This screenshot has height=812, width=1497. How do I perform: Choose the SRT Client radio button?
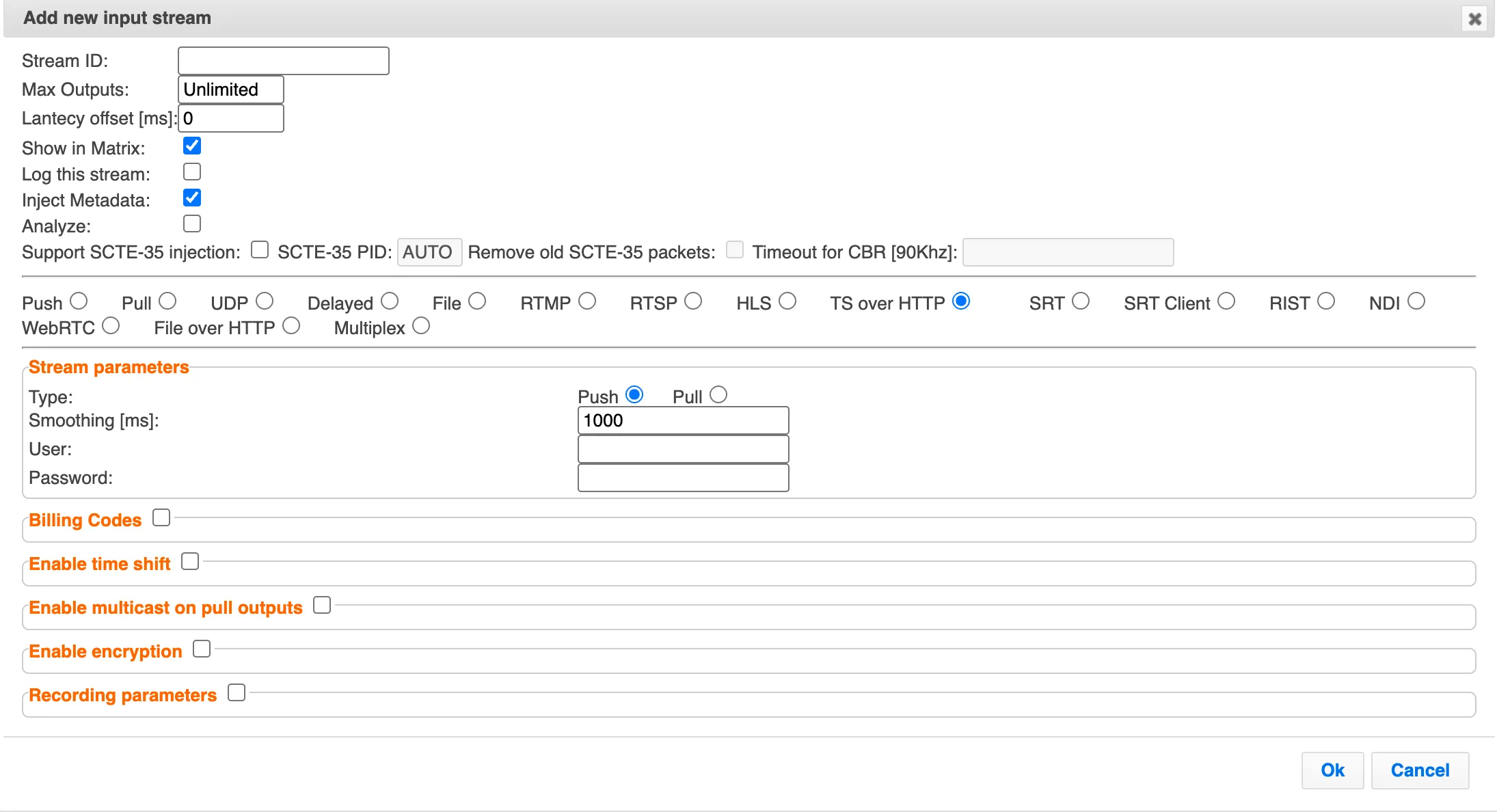(x=1226, y=301)
